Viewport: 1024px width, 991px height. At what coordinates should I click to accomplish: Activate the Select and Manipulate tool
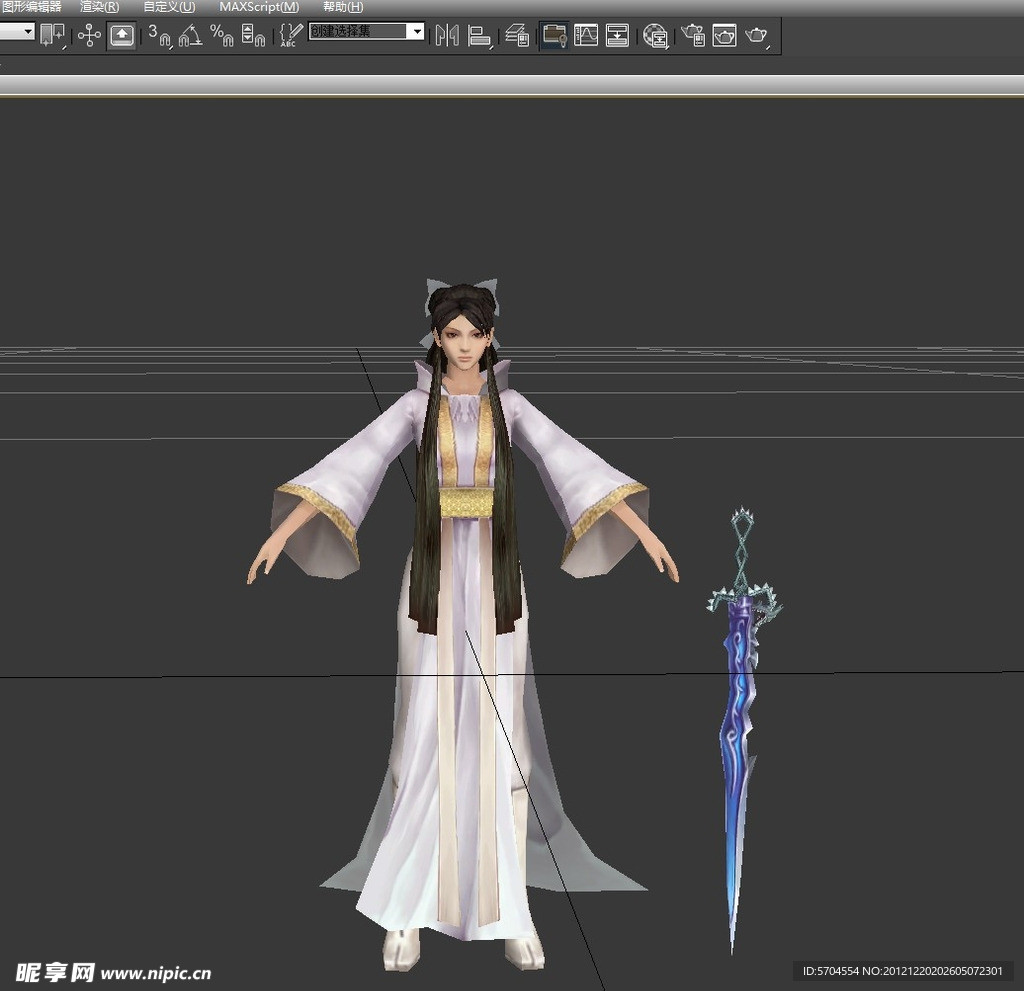[x=89, y=35]
